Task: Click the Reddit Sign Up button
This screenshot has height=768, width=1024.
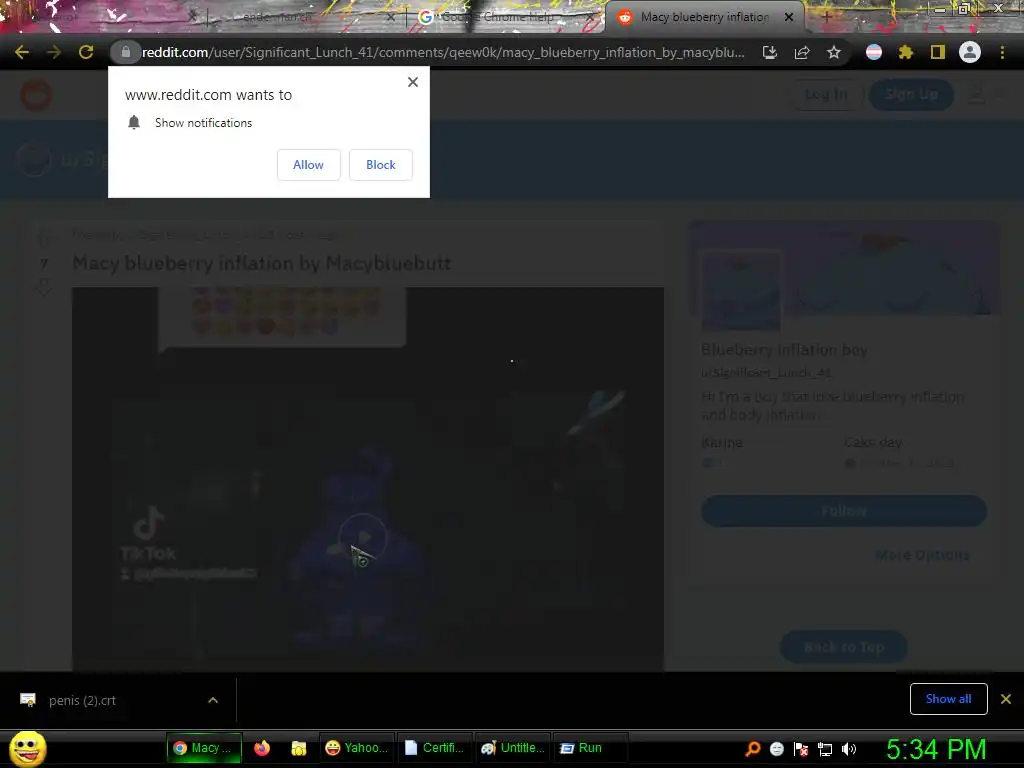Action: click(912, 95)
